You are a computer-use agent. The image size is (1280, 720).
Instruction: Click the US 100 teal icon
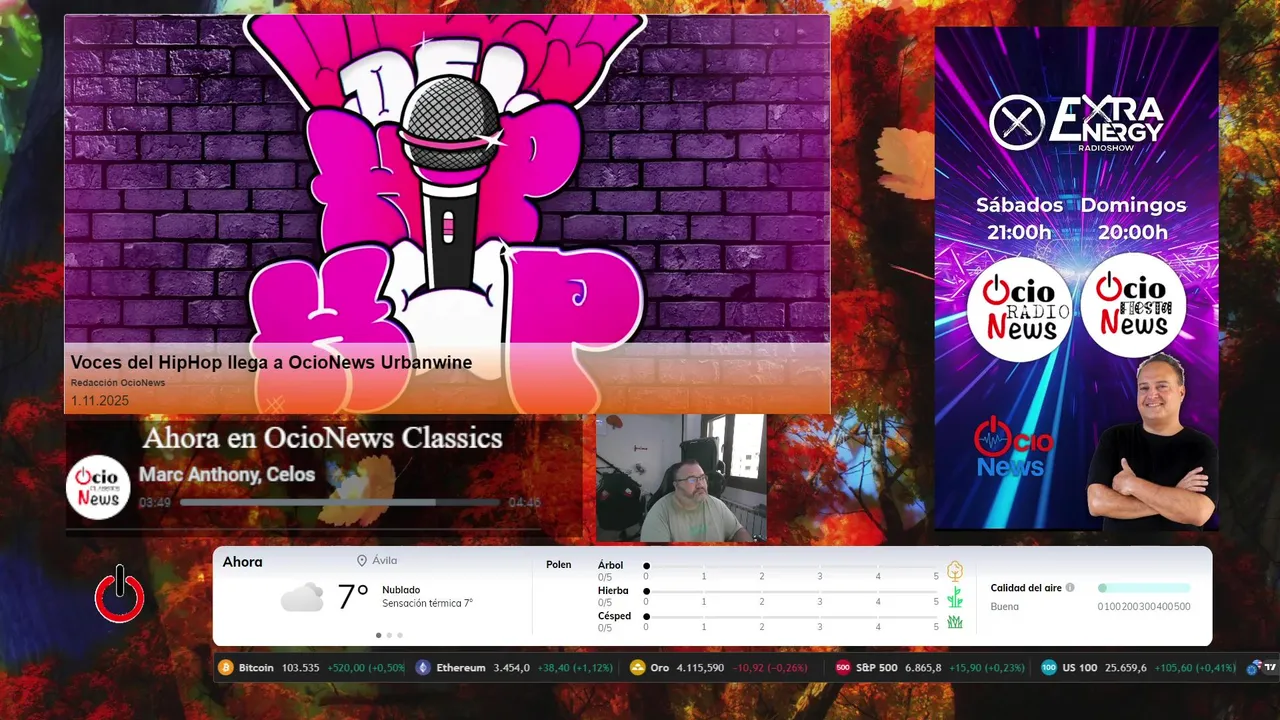(x=1048, y=667)
